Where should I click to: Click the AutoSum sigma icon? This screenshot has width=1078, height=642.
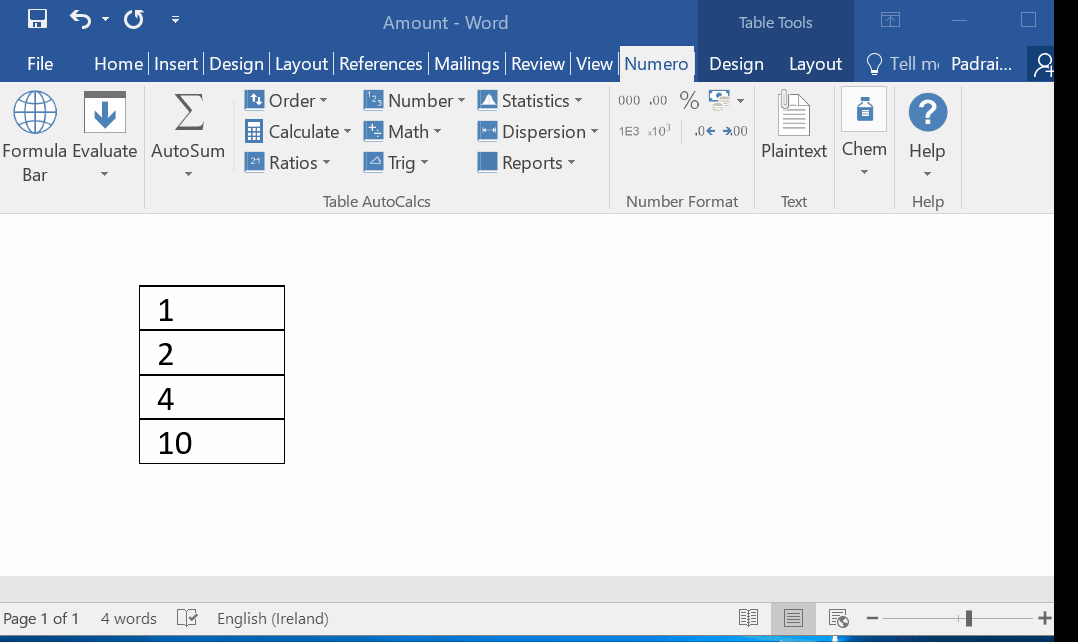[x=188, y=112]
